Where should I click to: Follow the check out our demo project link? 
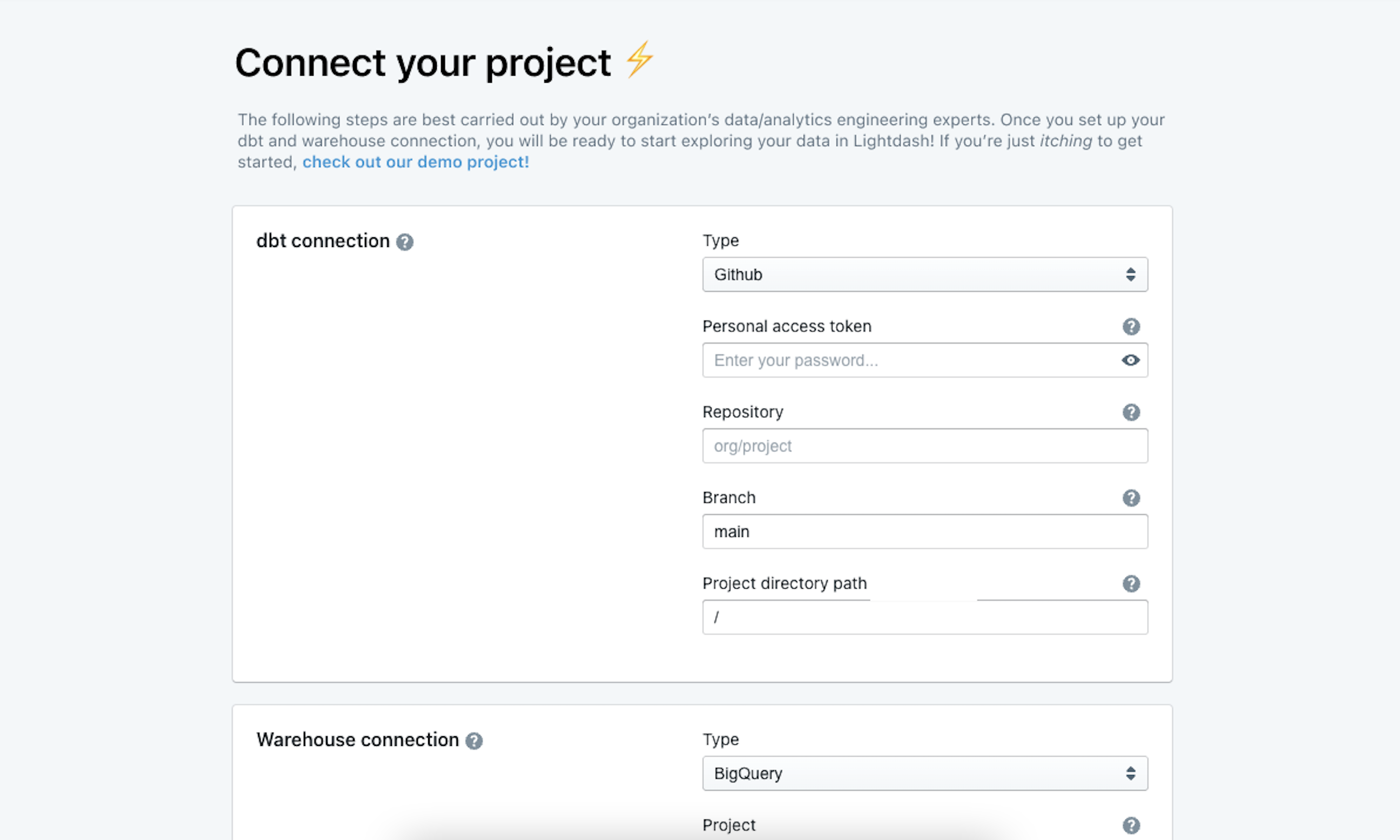[415, 163]
